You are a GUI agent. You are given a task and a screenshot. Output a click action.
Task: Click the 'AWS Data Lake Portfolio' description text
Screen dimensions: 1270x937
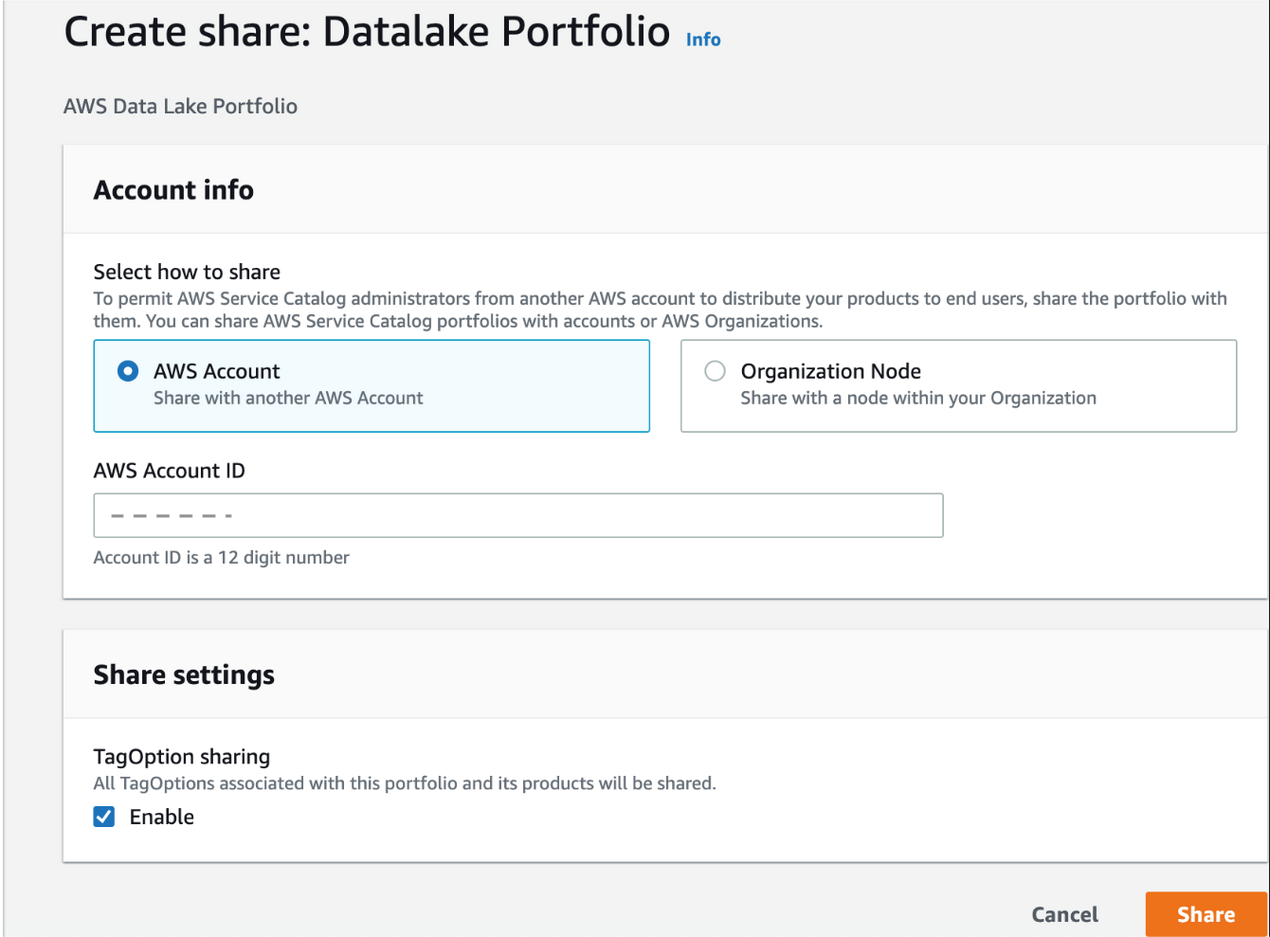[x=180, y=105]
